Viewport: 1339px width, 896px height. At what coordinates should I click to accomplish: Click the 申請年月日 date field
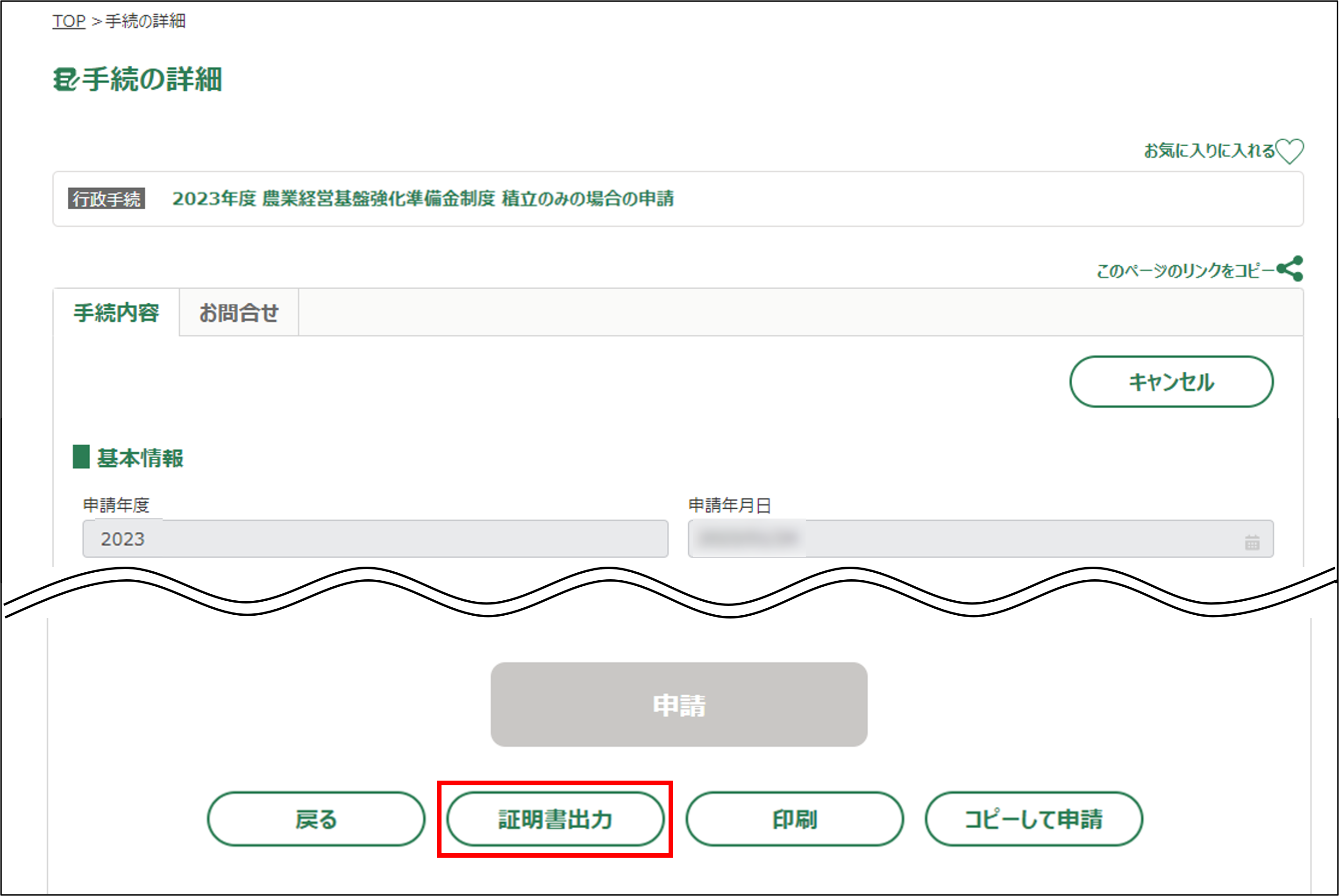[x=966, y=539]
